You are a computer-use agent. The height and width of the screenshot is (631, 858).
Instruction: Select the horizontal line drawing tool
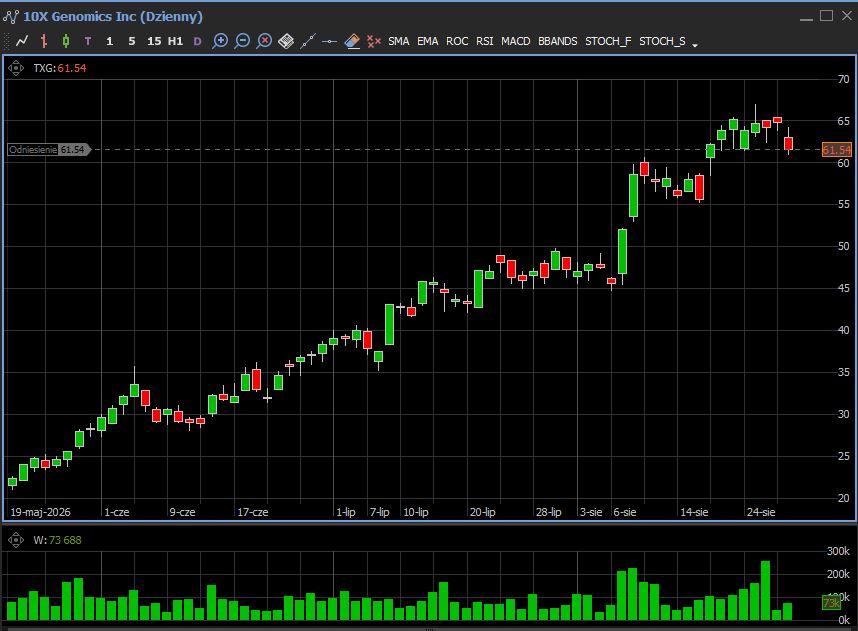click(x=329, y=41)
